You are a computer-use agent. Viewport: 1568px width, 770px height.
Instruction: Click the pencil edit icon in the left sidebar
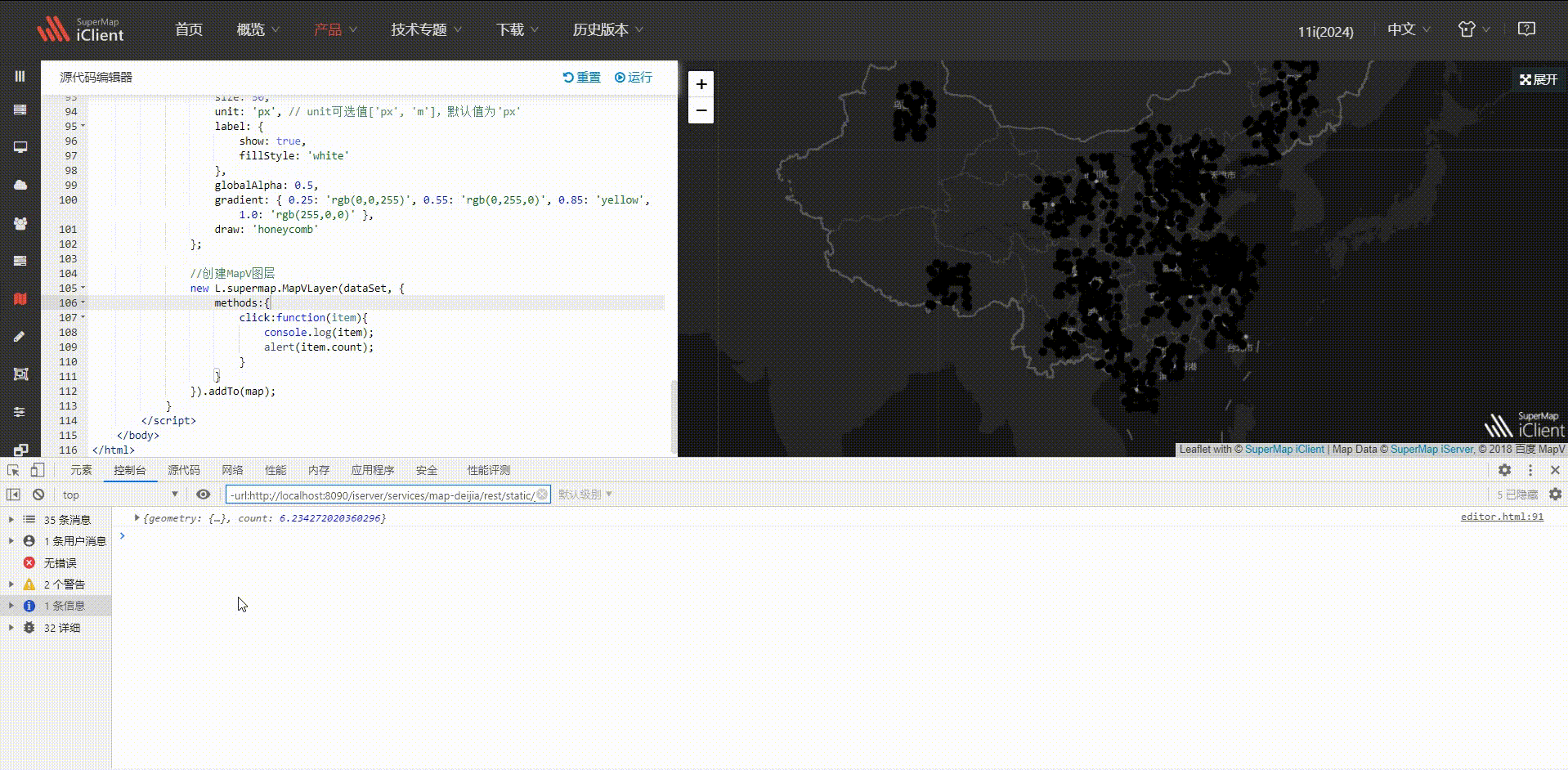(20, 336)
